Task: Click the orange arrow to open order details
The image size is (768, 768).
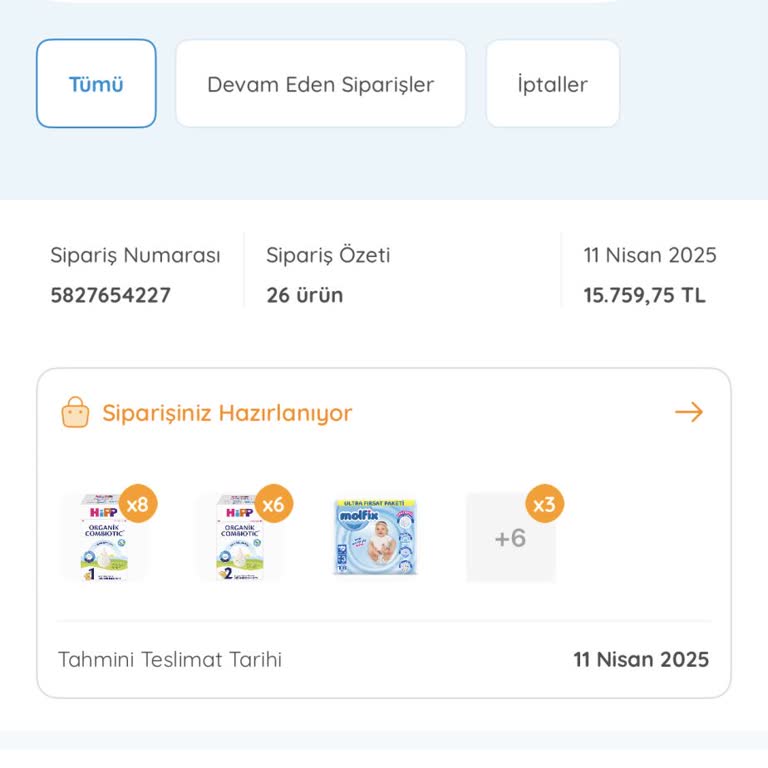Action: 689,412
